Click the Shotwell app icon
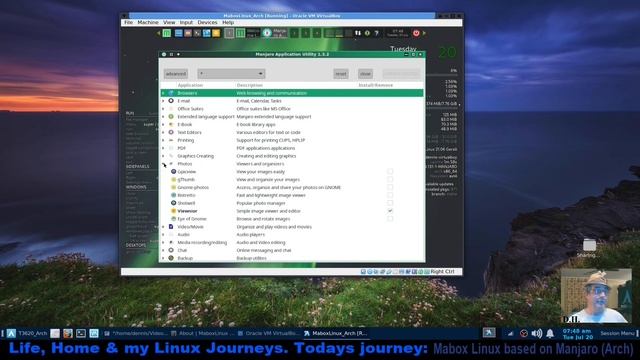This screenshot has width=640, height=360. coord(173,203)
